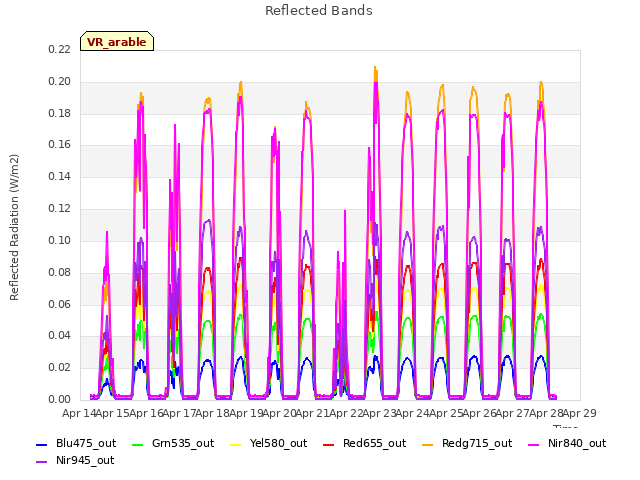Screen dimensions: 640x480
Task: Select the Nir840_out legend label
Action: (577, 443)
